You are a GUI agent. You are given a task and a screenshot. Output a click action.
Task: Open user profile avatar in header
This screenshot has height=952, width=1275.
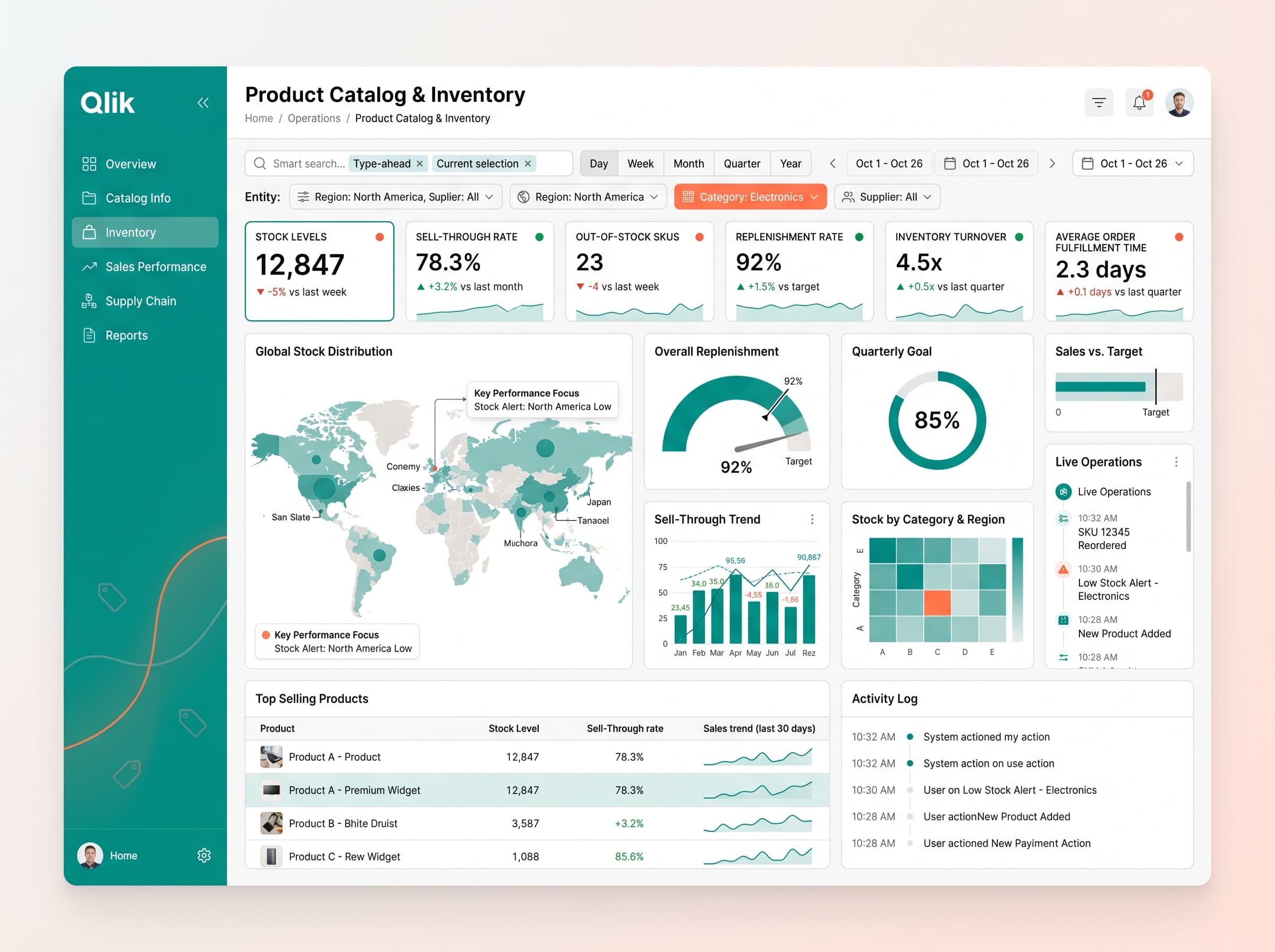click(1179, 103)
